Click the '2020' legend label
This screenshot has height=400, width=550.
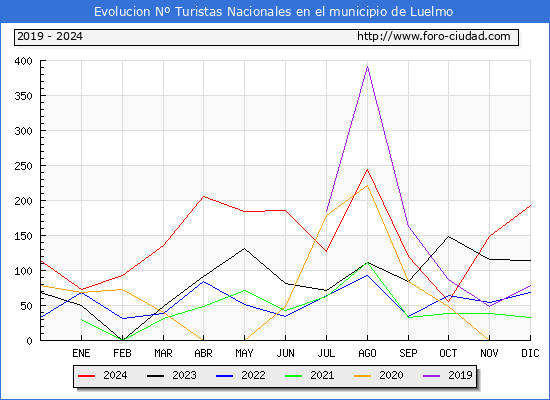click(x=391, y=375)
